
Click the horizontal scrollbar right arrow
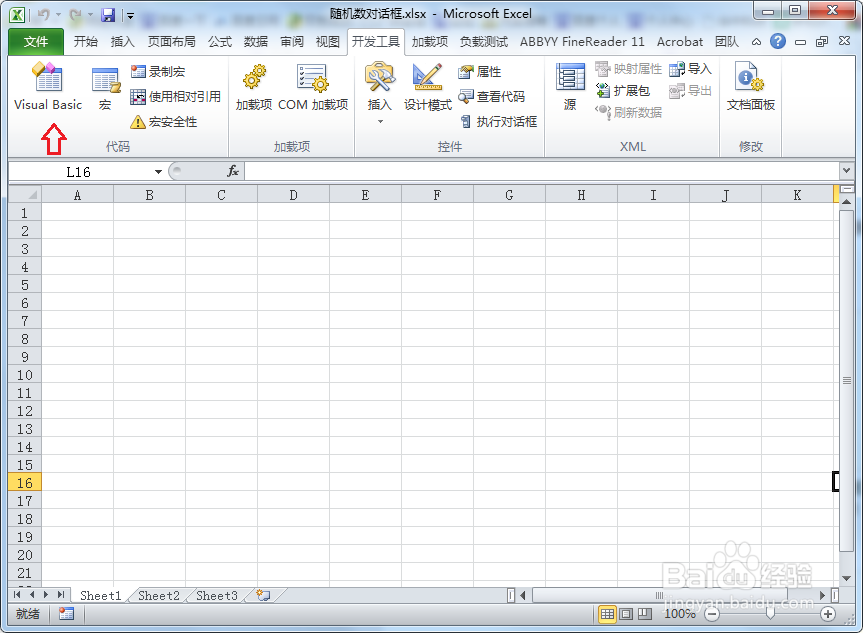click(822, 595)
